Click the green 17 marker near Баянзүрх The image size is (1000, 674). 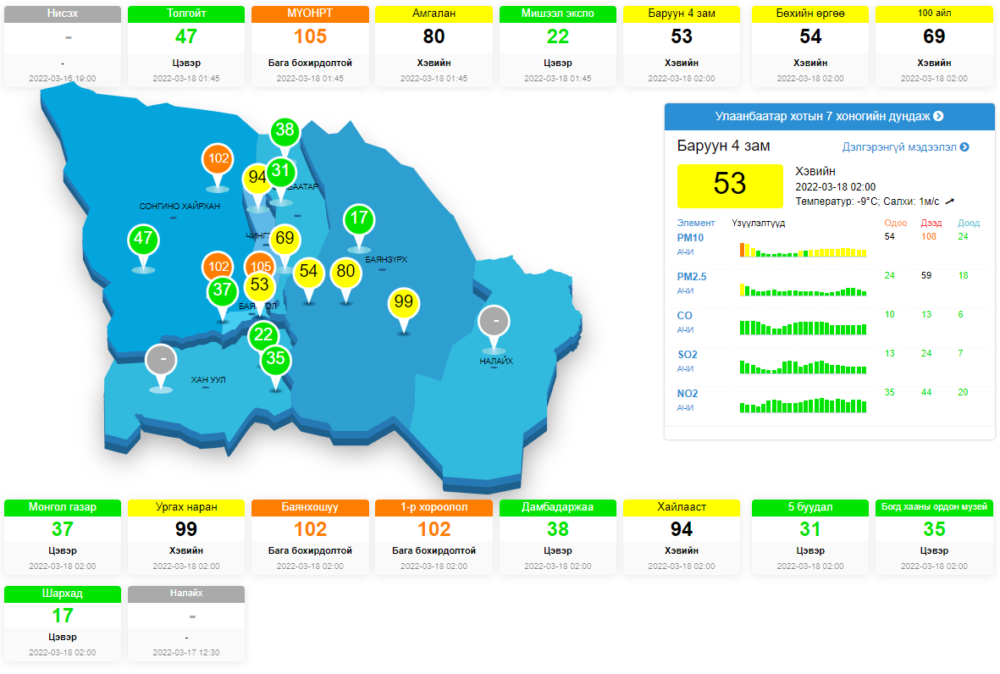pos(359,219)
